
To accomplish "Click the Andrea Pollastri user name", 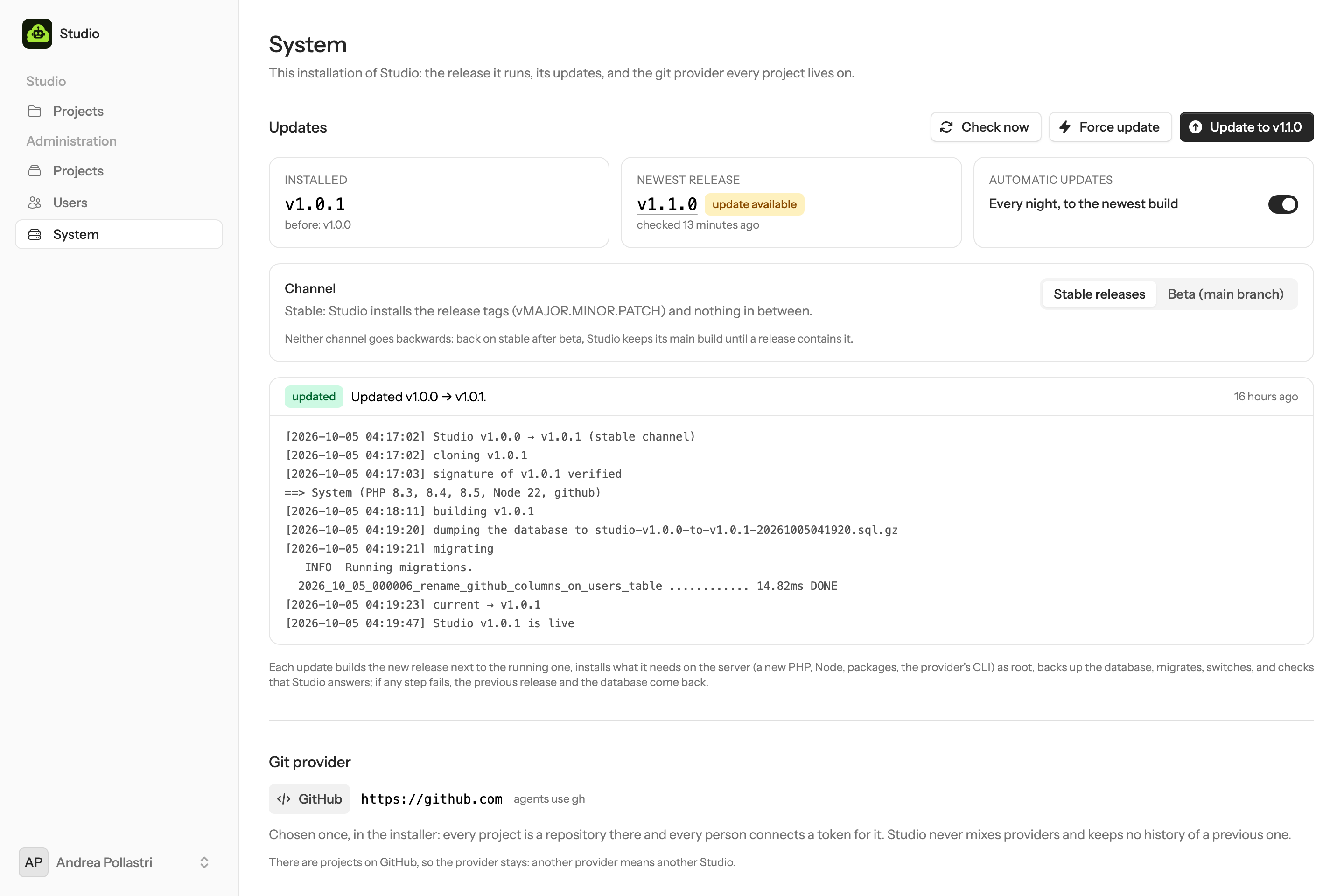I will tap(104, 862).
